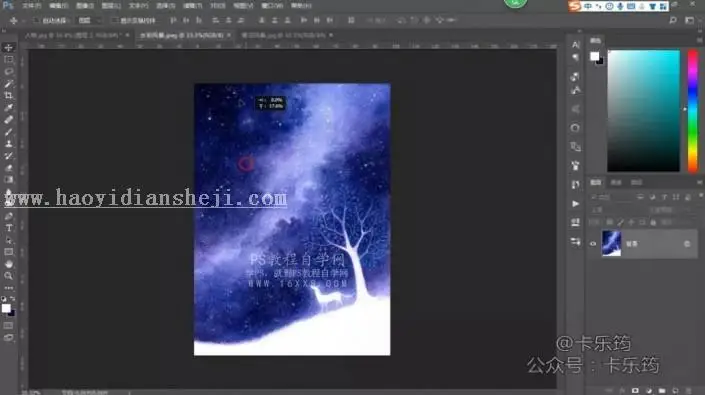This screenshot has width=705, height=395.
Task: Select the Clone Stamp tool
Action: (x=9, y=144)
